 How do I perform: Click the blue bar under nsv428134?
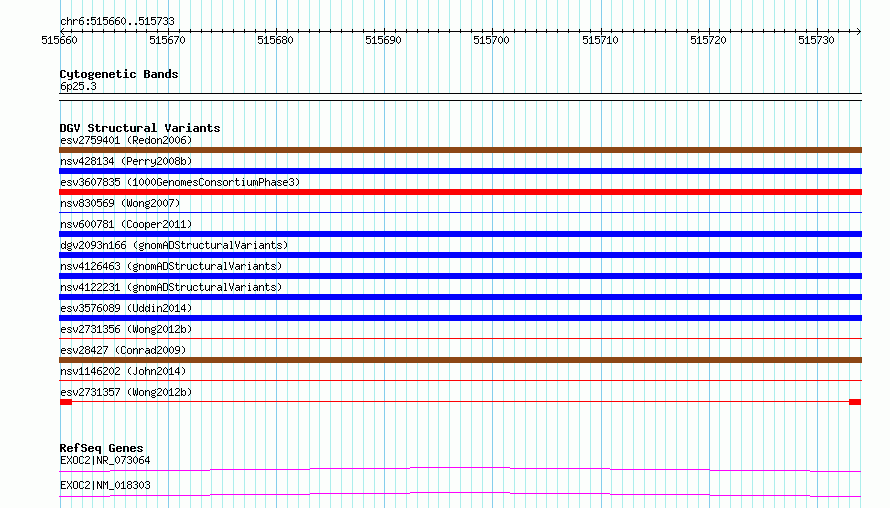coord(460,171)
